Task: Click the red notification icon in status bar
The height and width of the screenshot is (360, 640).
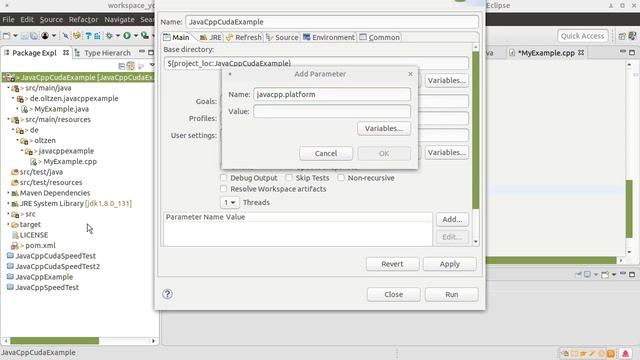Action: [625, 353]
